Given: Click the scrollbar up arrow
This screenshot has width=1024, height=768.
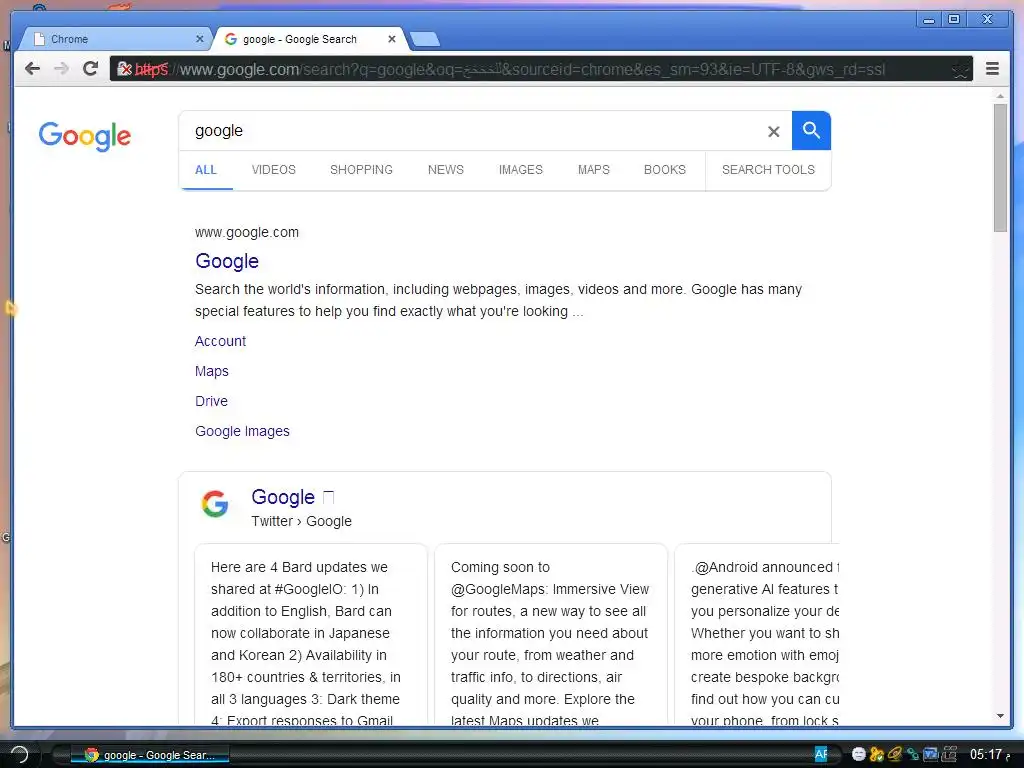Looking at the screenshot, I should pos(1000,96).
